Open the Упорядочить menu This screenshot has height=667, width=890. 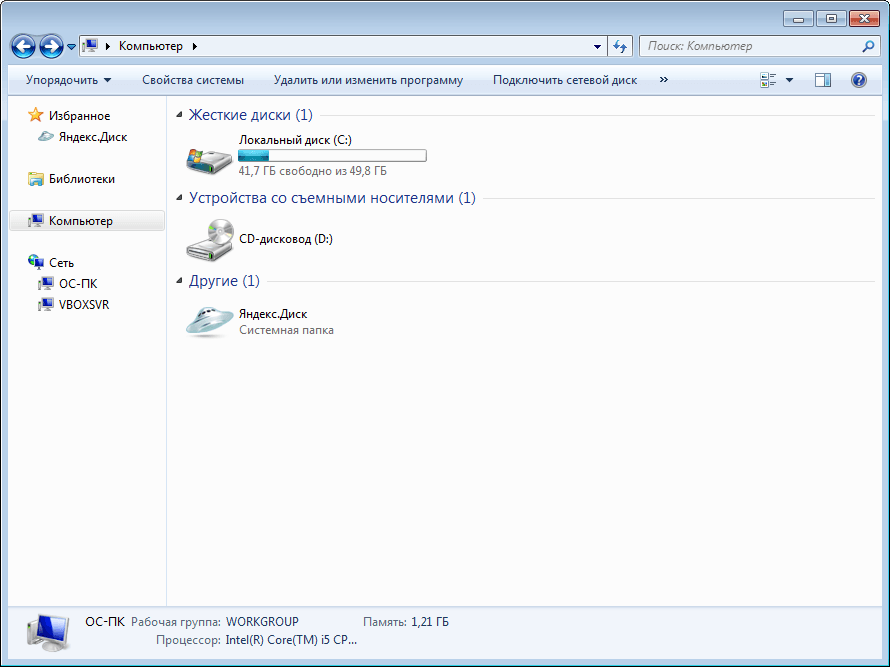(68, 80)
